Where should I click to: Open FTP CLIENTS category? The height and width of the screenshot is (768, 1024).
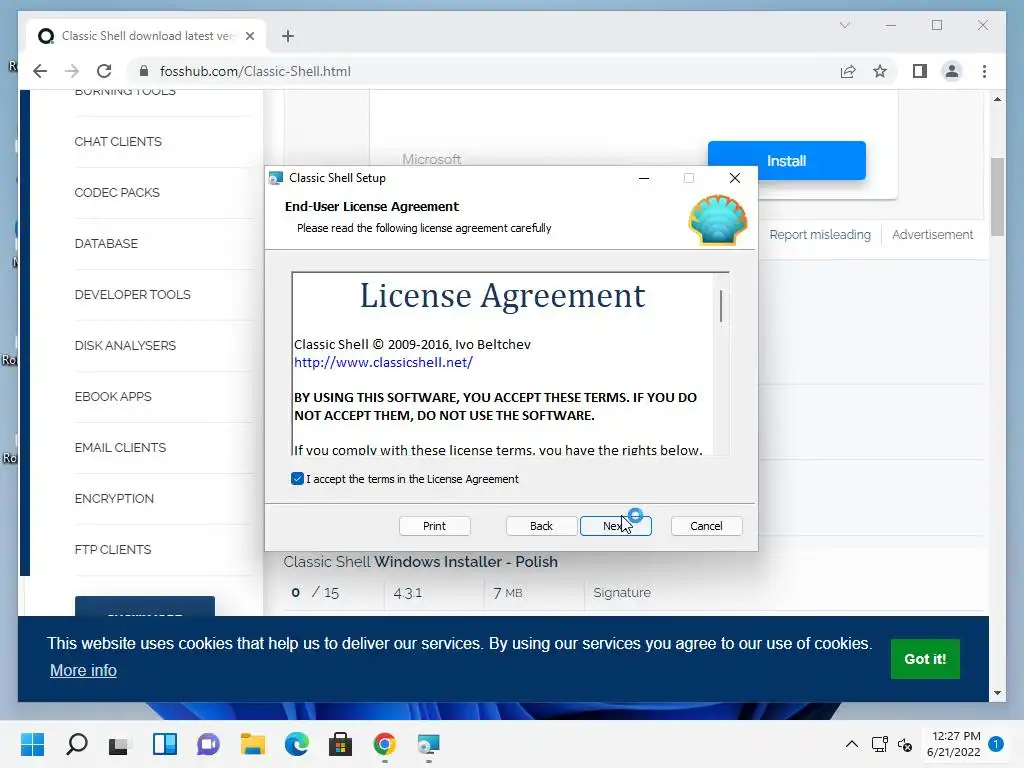113,549
